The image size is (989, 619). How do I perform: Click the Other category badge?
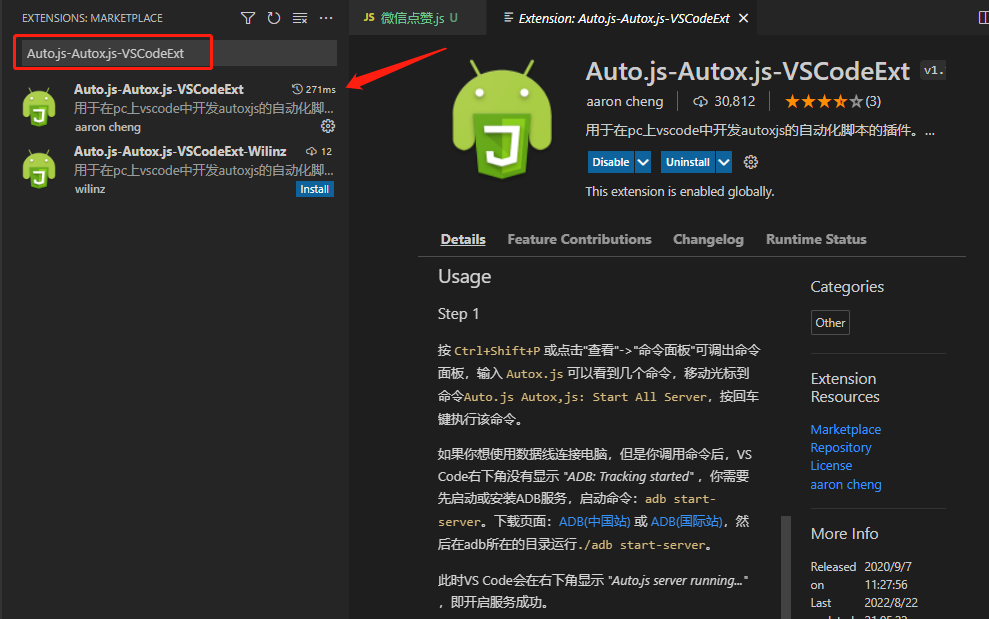[x=830, y=322]
